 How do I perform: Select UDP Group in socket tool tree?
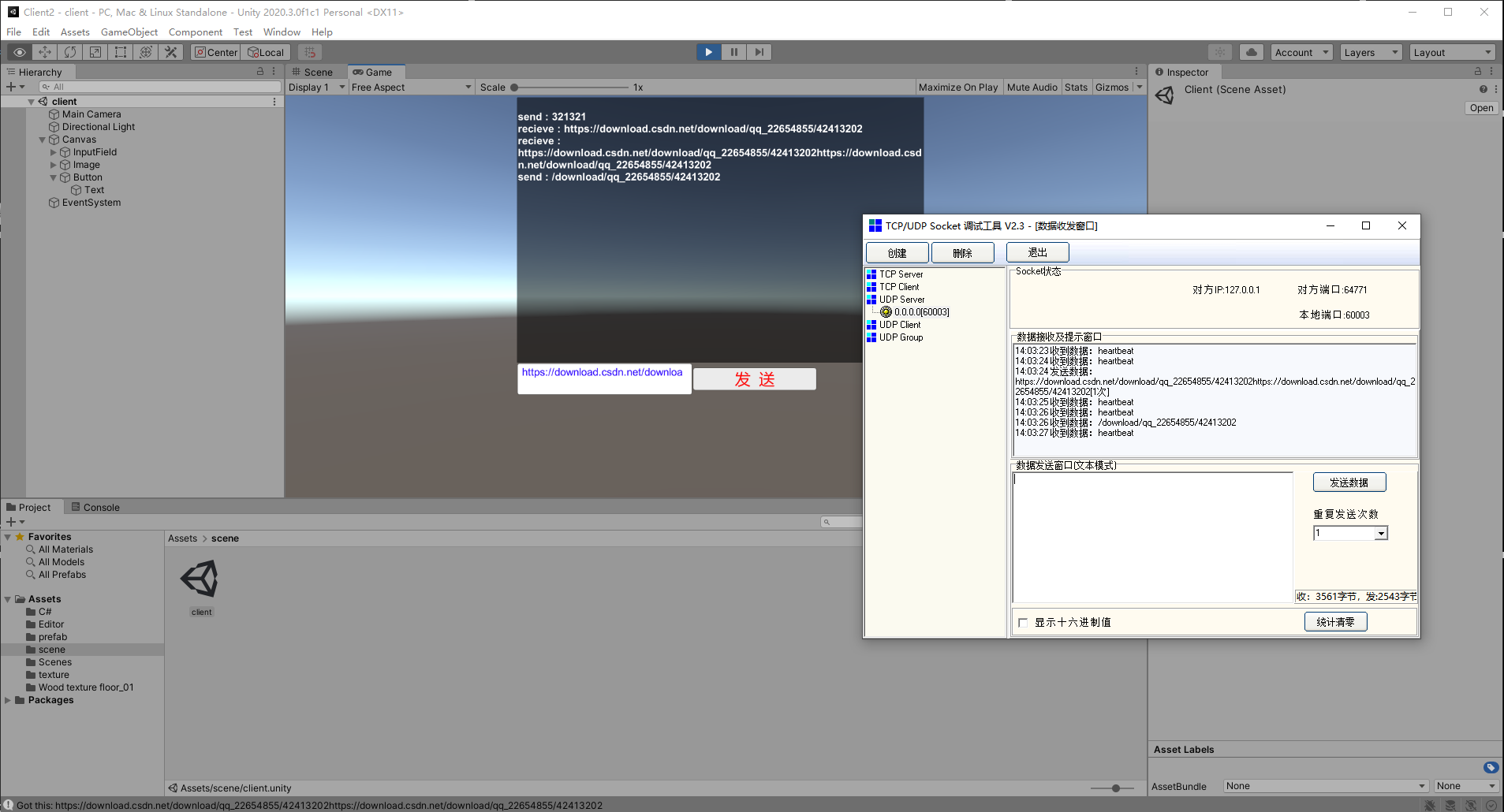tap(901, 337)
